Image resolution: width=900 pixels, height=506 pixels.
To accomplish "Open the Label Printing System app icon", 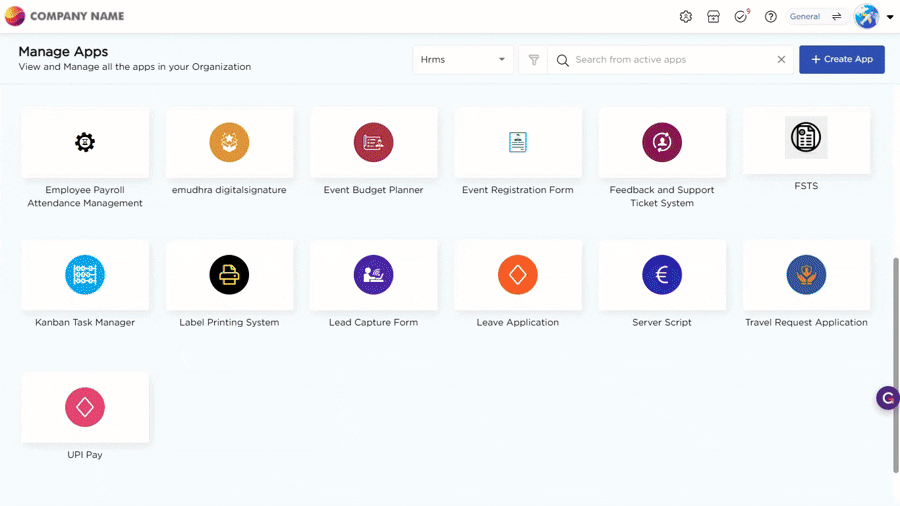I will (x=229, y=275).
